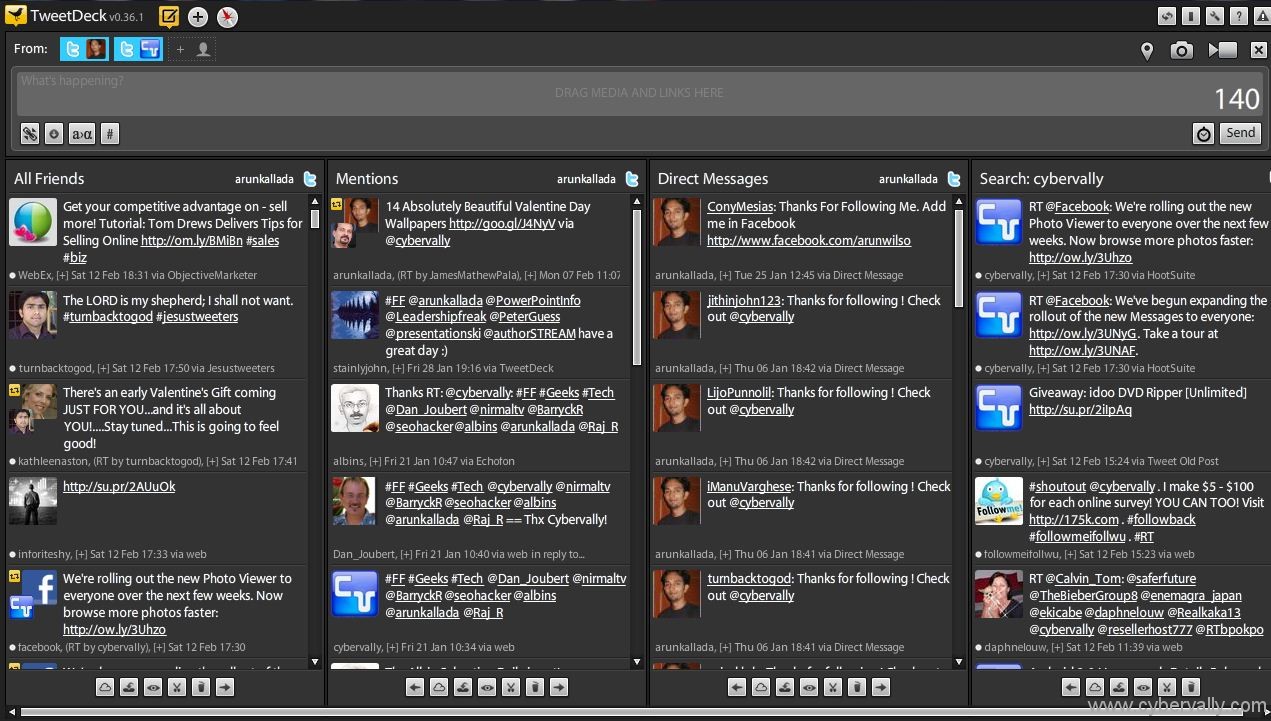Viewport: 1271px width, 721px height.
Task: Open help with the question mark icon
Action: point(1238,16)
